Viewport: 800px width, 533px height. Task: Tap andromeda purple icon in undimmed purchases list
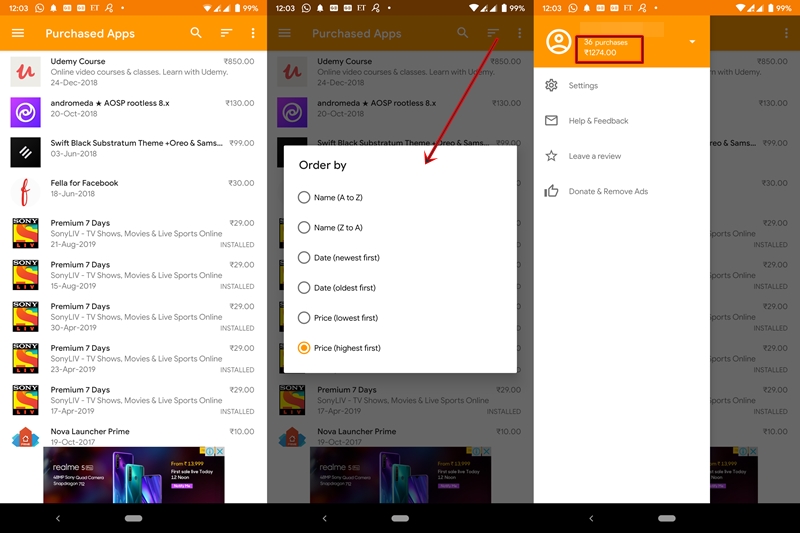(x=26, y=112)
